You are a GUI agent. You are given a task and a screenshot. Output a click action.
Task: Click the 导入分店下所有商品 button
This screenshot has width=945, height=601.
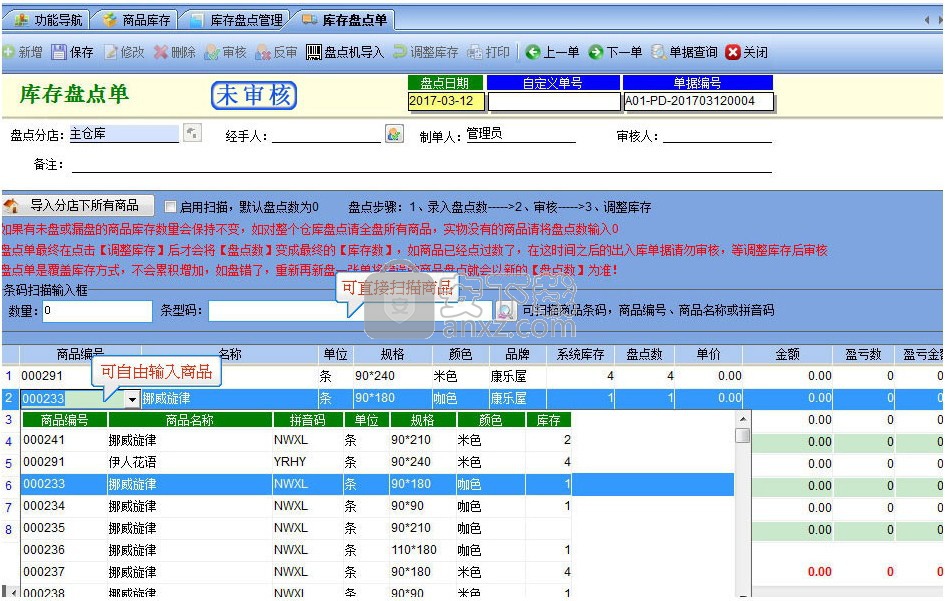click(79, 206)
